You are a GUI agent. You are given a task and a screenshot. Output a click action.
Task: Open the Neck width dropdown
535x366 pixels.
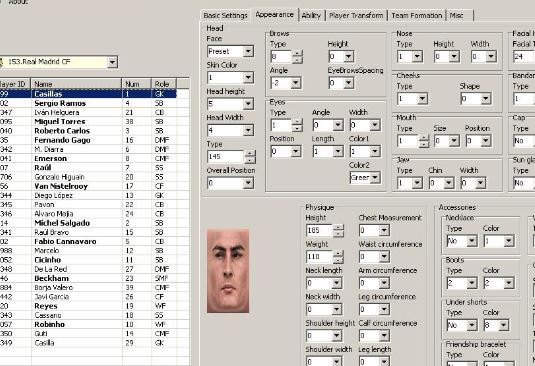336,309
